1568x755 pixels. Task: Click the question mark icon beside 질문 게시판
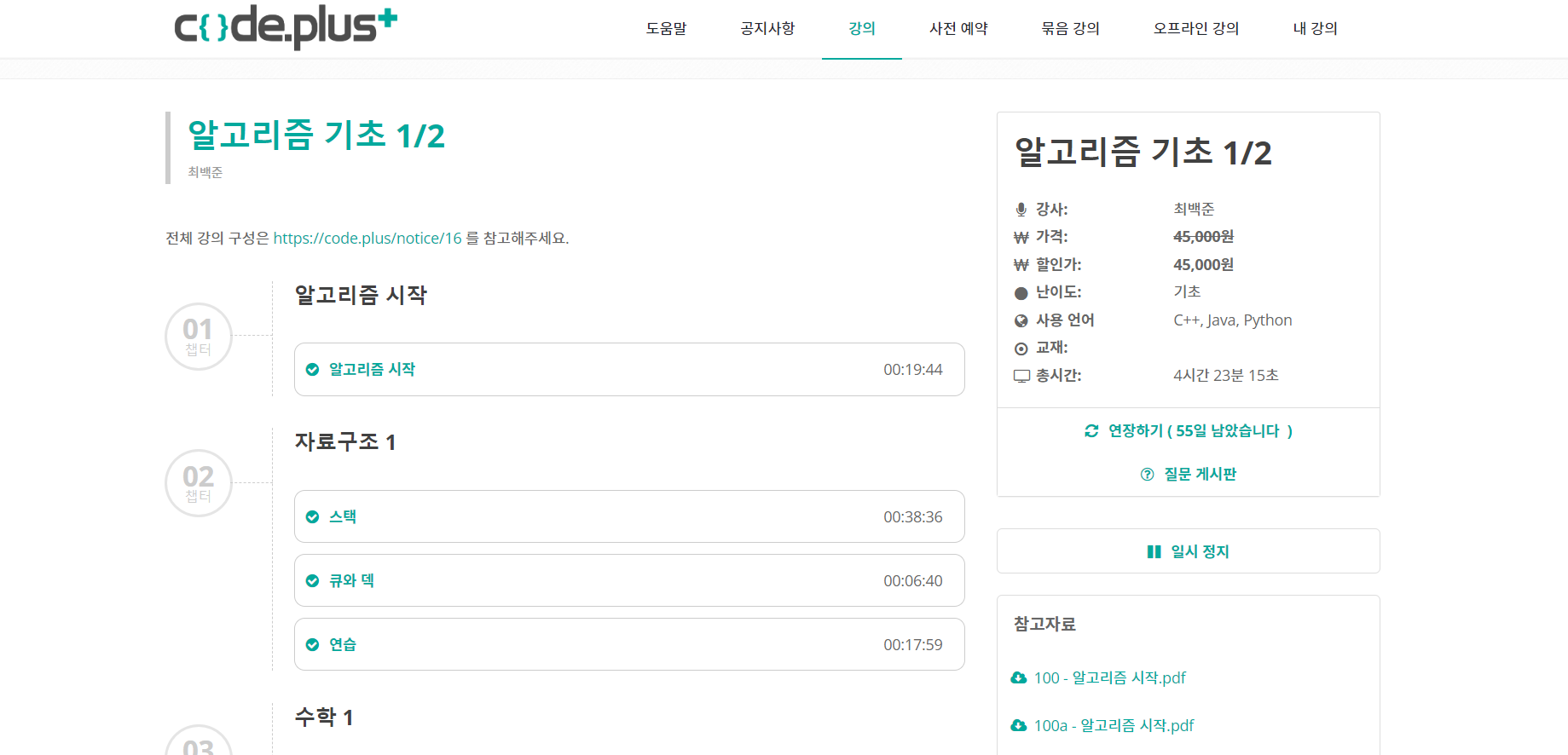tap(1147, 475)
